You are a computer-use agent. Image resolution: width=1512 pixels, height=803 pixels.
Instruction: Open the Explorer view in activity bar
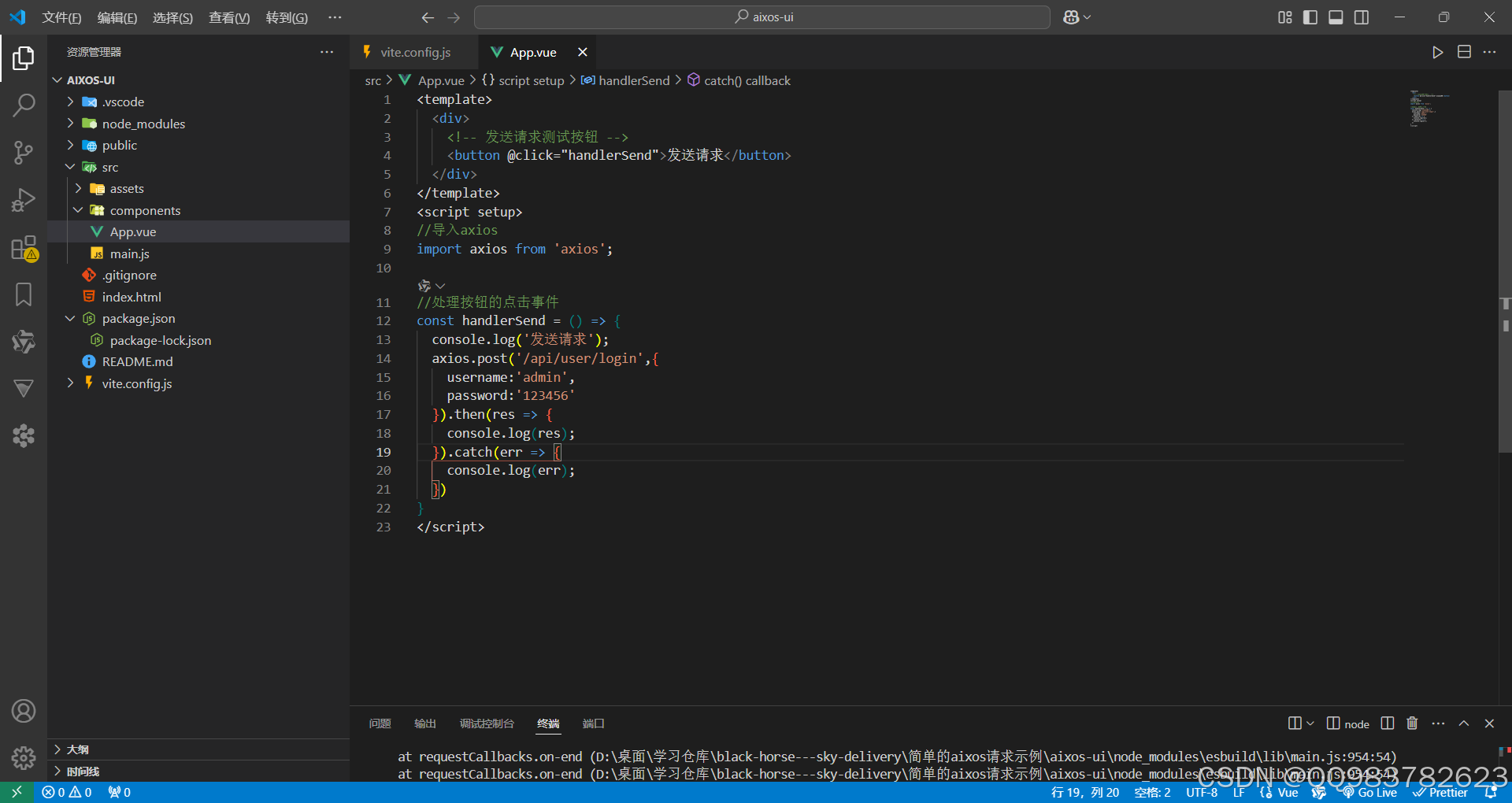click(x=24, y=57)
